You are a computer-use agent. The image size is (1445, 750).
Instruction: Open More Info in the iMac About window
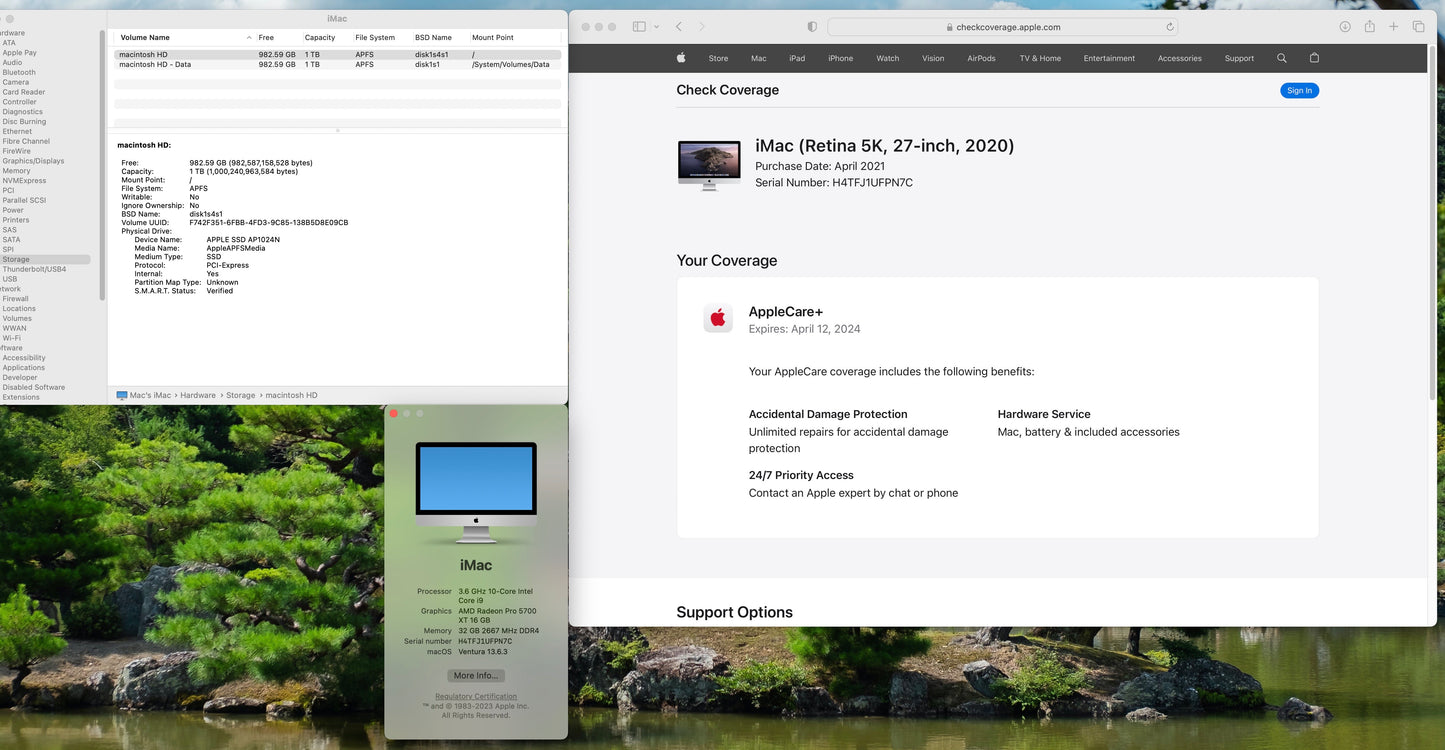coord(475,675)
